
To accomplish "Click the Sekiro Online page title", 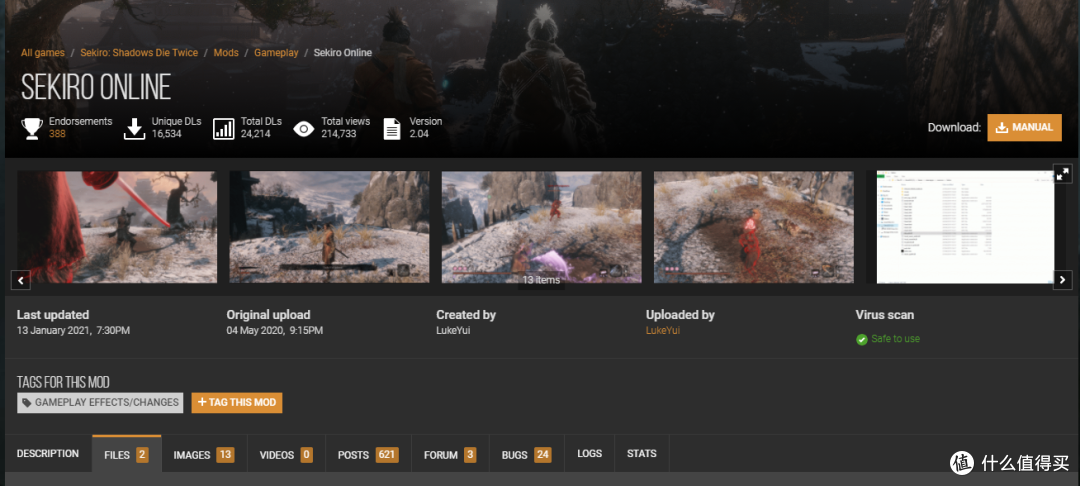I will pyautogui.click(x=96, y=87).
